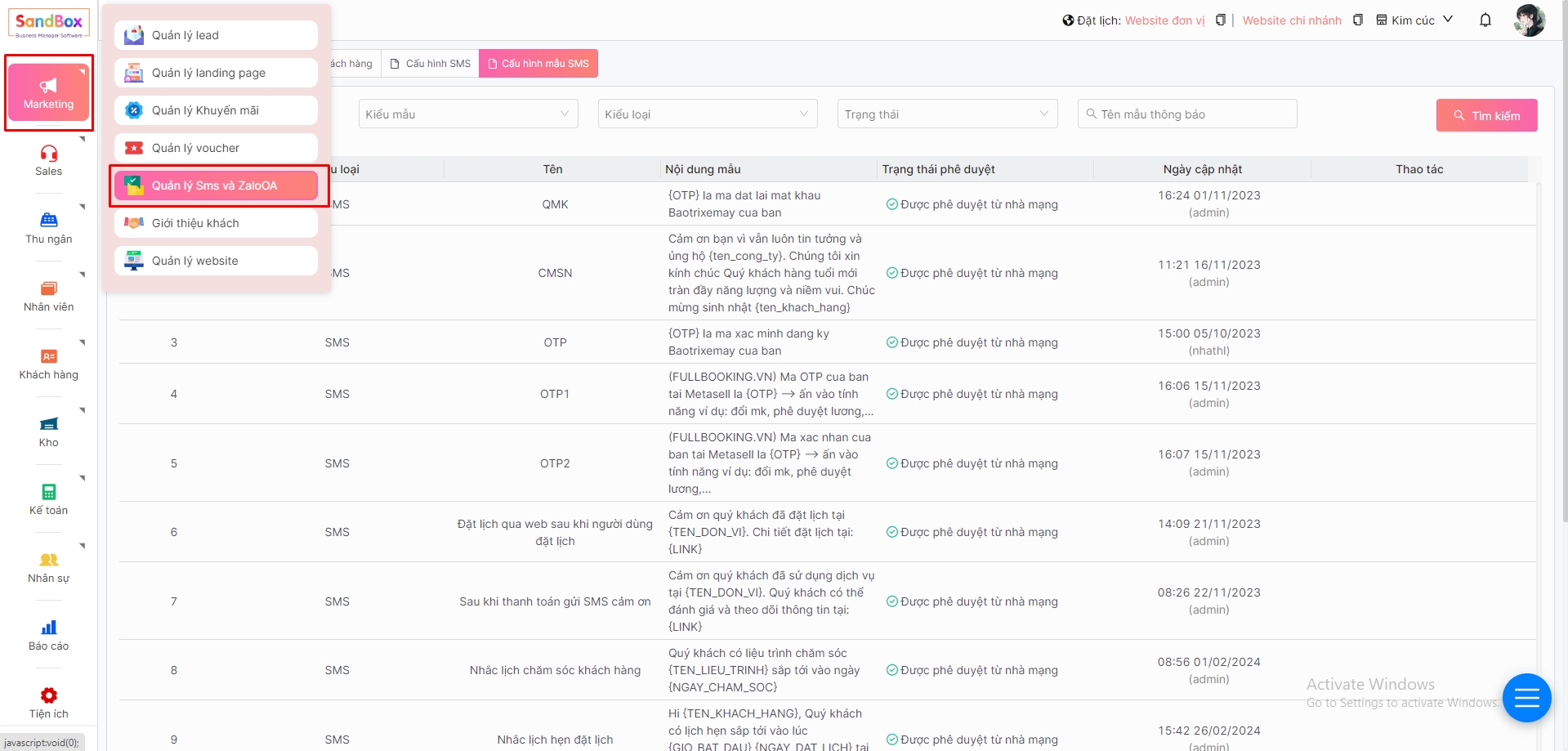The height and width of the screenshot is (751, 1568).
Task: Open the Trạng thái filter dropdown
Action: pos(946,114)
